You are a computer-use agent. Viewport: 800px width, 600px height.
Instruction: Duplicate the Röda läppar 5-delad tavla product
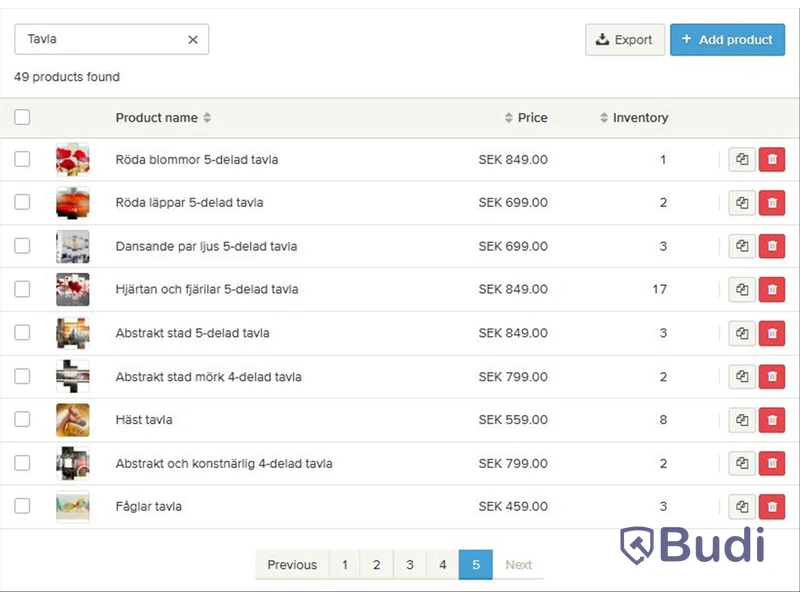click(742, 203)
